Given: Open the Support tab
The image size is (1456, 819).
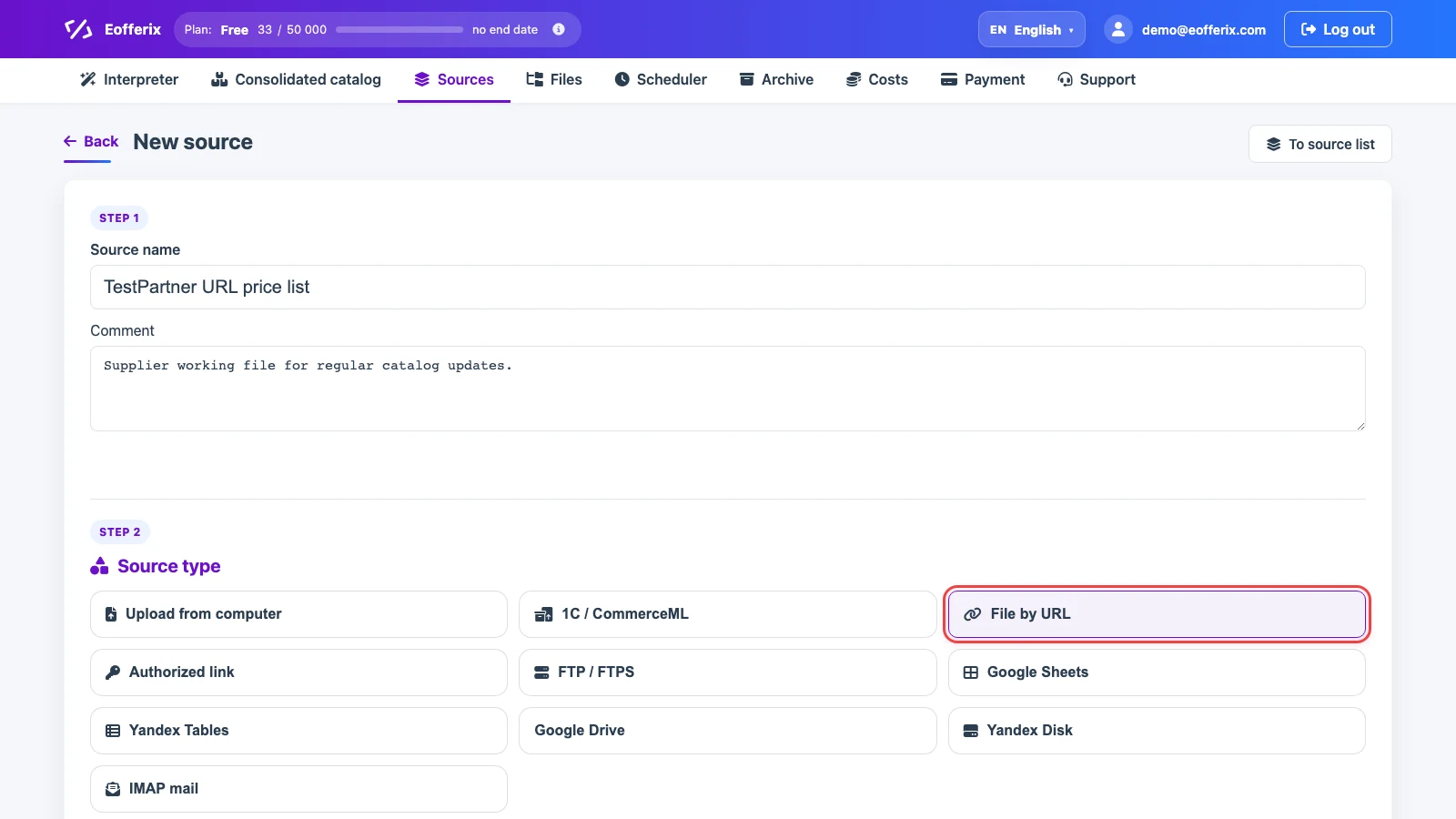Looking at the screenshot, I should 1097,79.
